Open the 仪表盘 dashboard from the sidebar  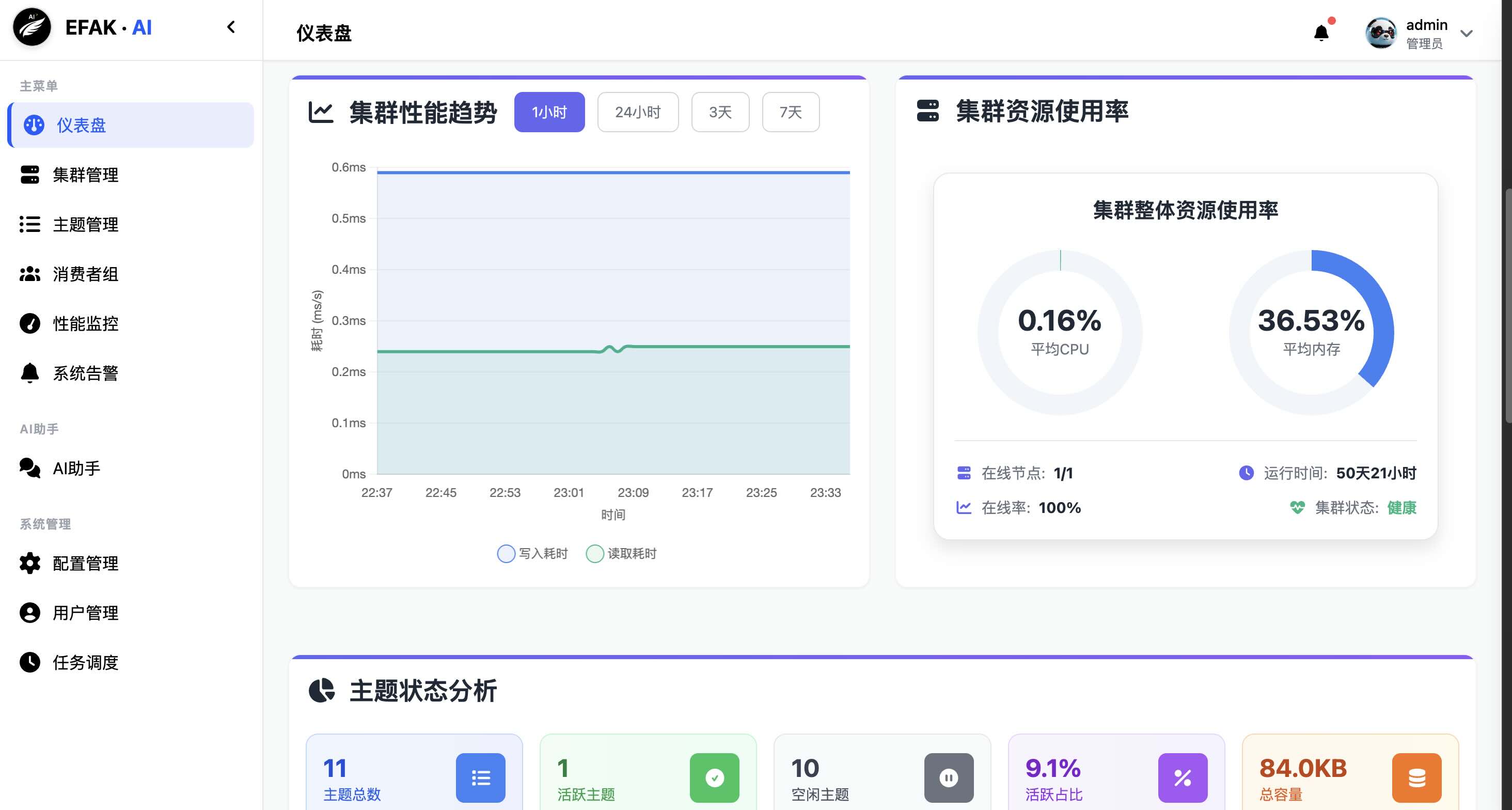(x=82, y=125)
